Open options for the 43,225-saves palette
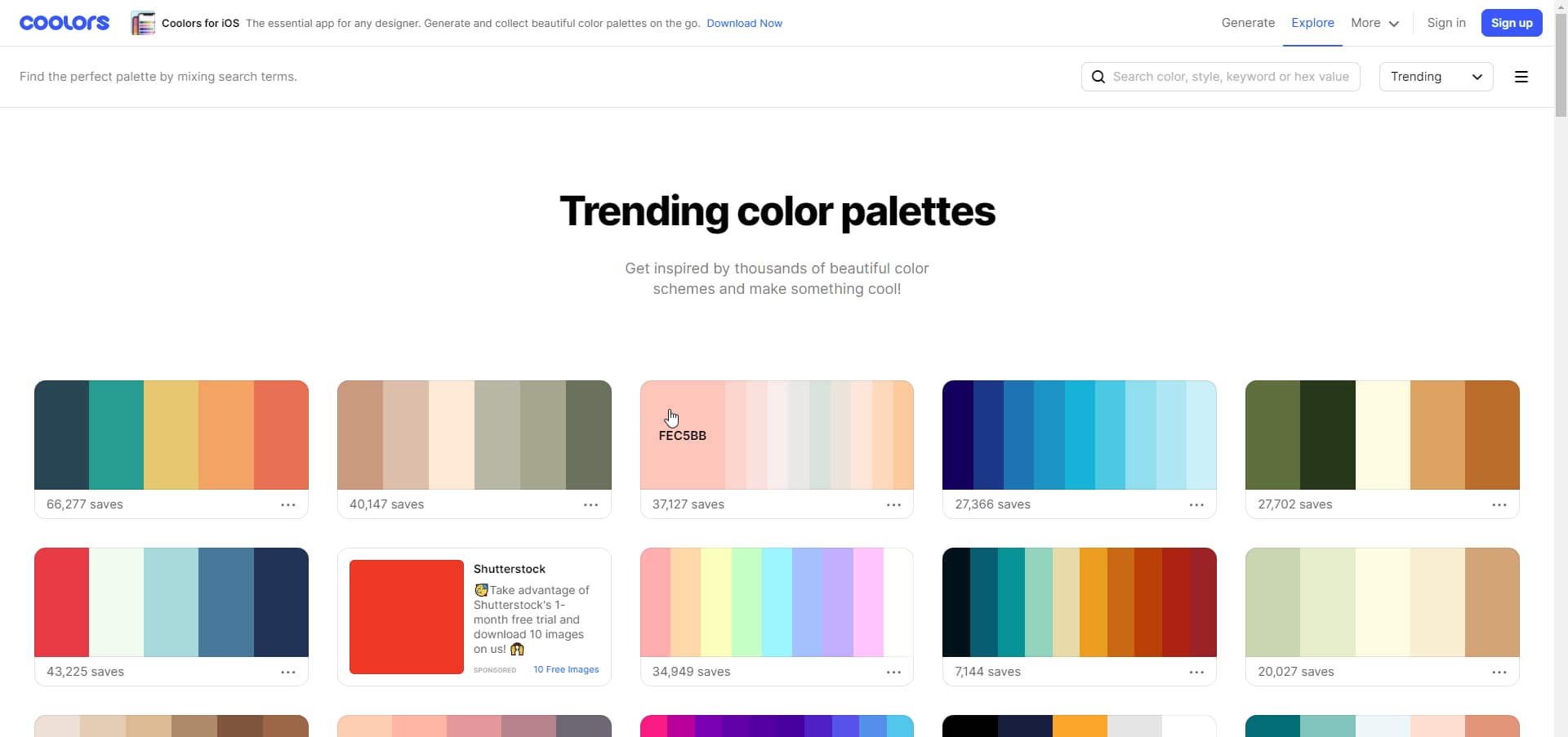 pyautogui.click(x=288, y=672)
